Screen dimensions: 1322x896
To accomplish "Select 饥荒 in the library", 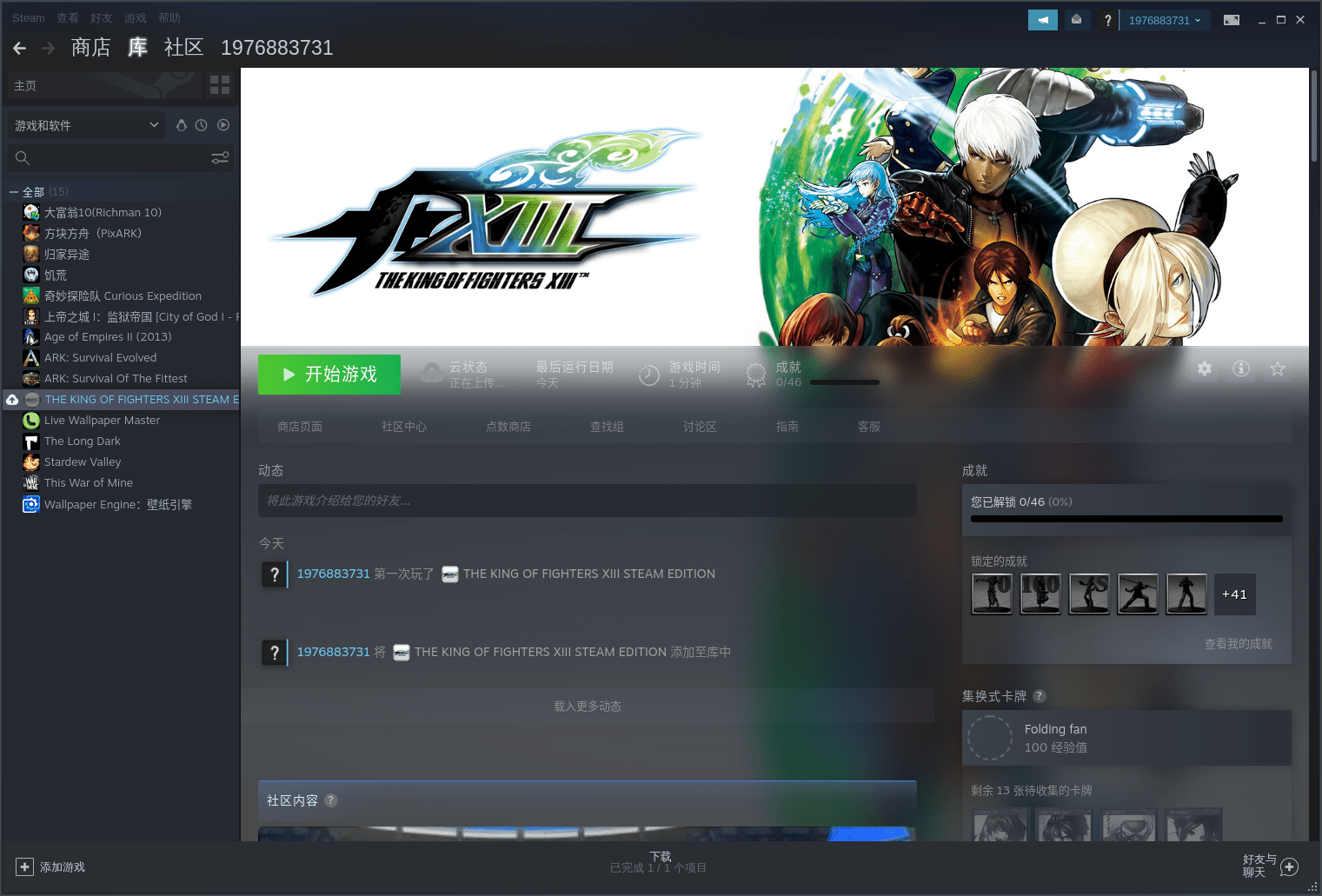I will pos(56,275).
